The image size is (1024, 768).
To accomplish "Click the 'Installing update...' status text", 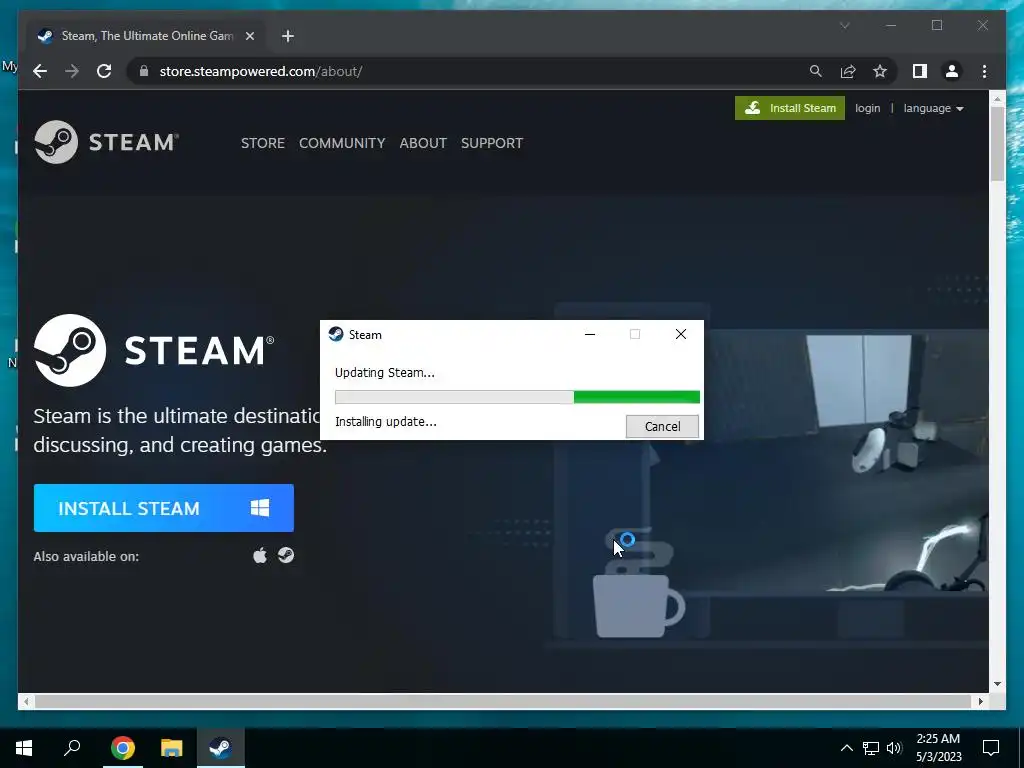I will click(386, 422).
